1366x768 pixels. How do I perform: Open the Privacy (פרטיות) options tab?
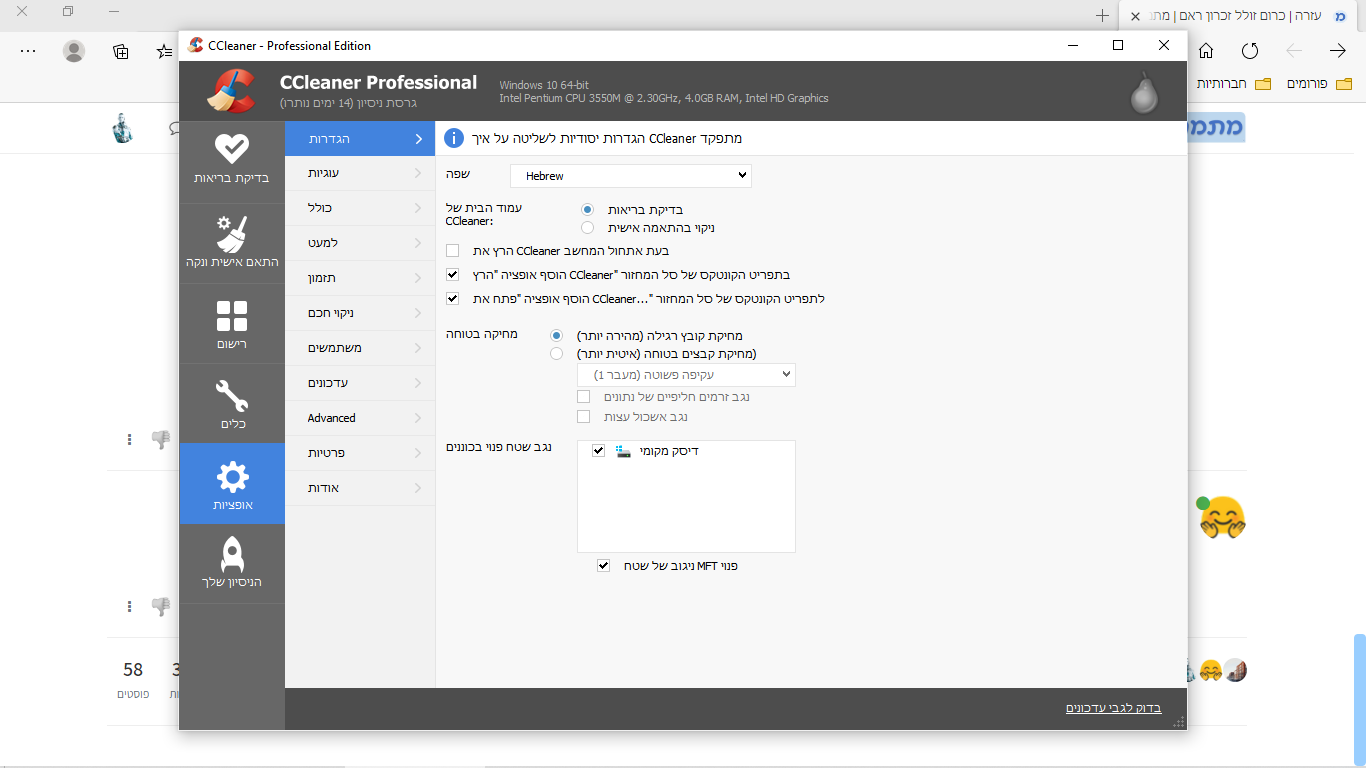[x=360, y=453]
